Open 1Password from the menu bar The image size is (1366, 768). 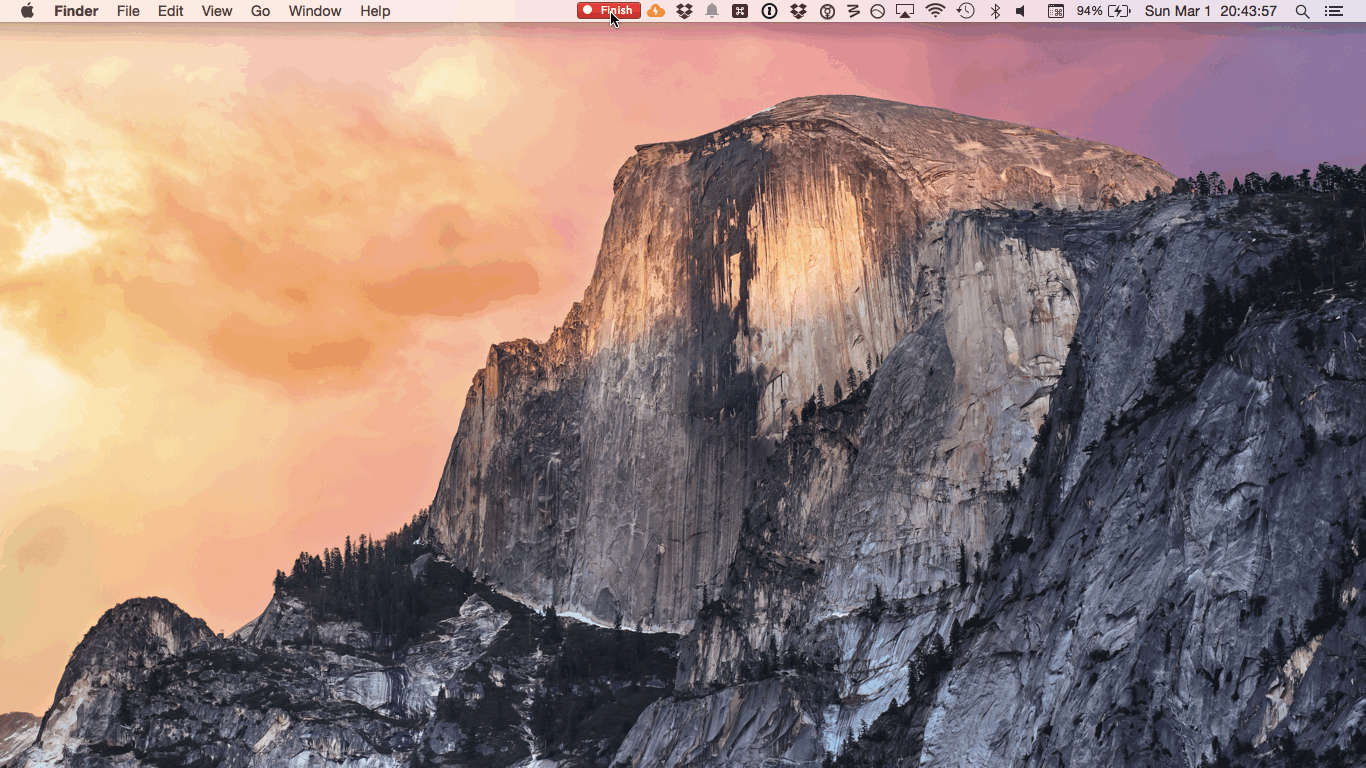[768, 11]
